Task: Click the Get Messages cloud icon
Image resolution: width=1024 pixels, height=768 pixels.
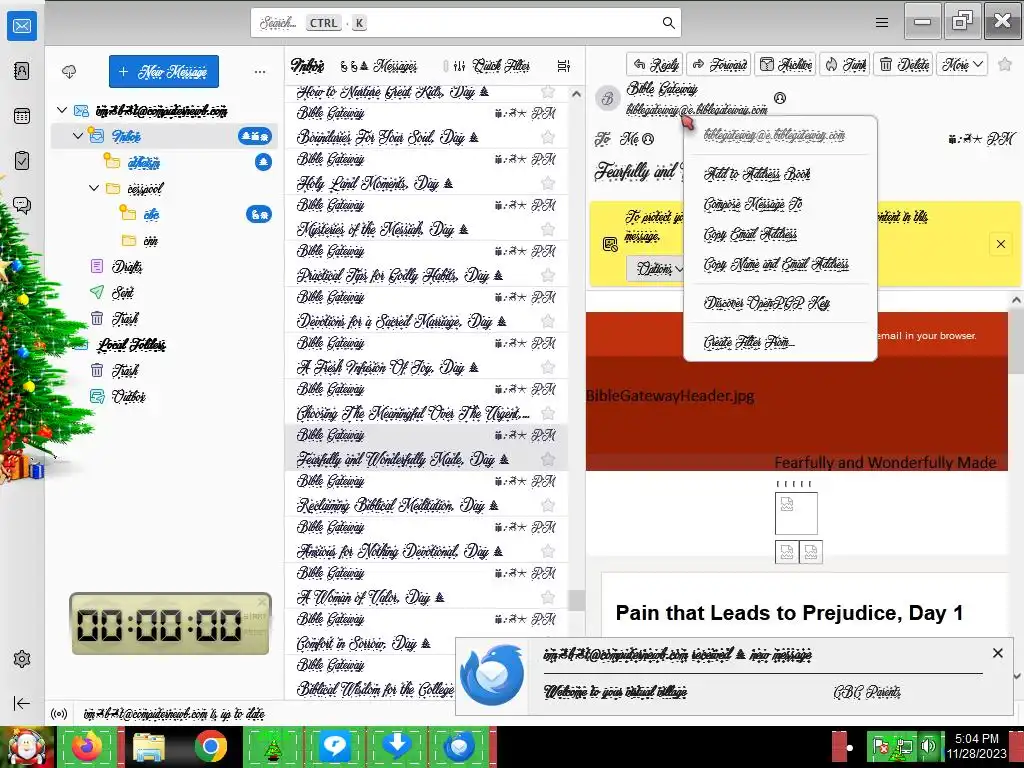Action: [69, 71]
